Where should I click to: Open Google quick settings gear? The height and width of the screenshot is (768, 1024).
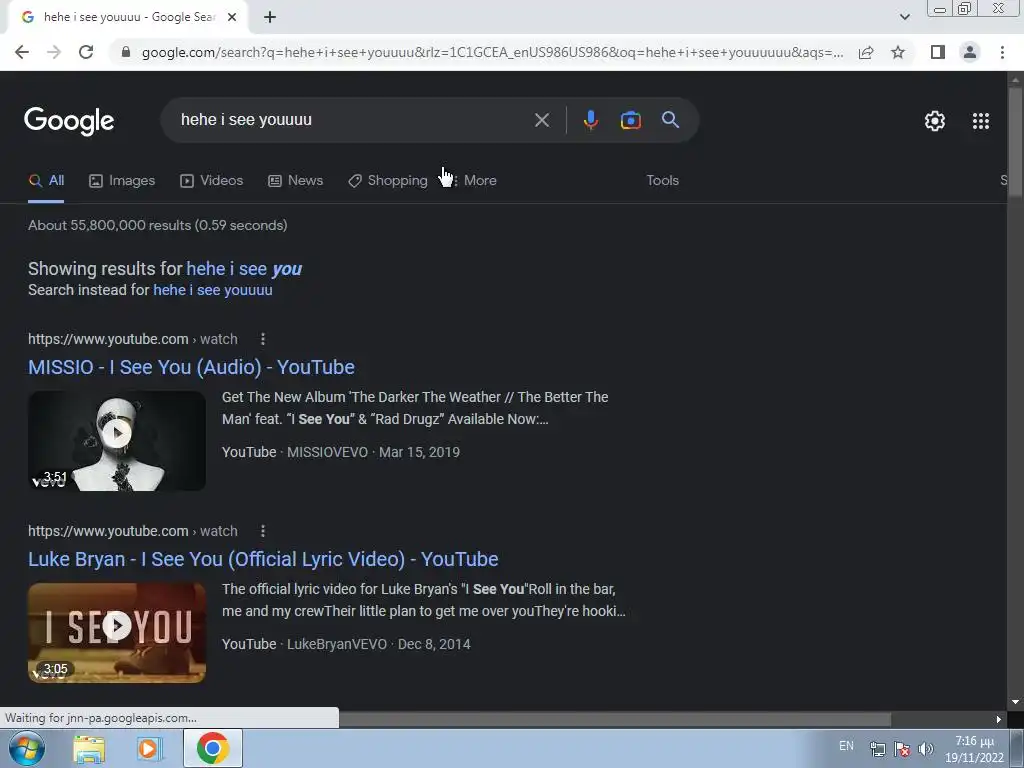(x=935, y=121)
